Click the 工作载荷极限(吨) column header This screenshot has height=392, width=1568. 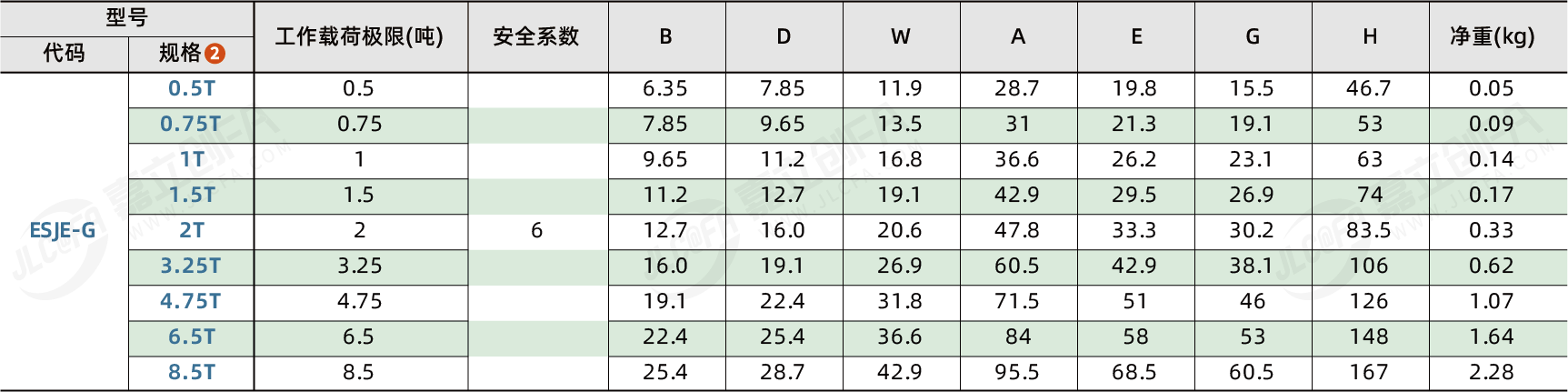[x=360, y=36]
